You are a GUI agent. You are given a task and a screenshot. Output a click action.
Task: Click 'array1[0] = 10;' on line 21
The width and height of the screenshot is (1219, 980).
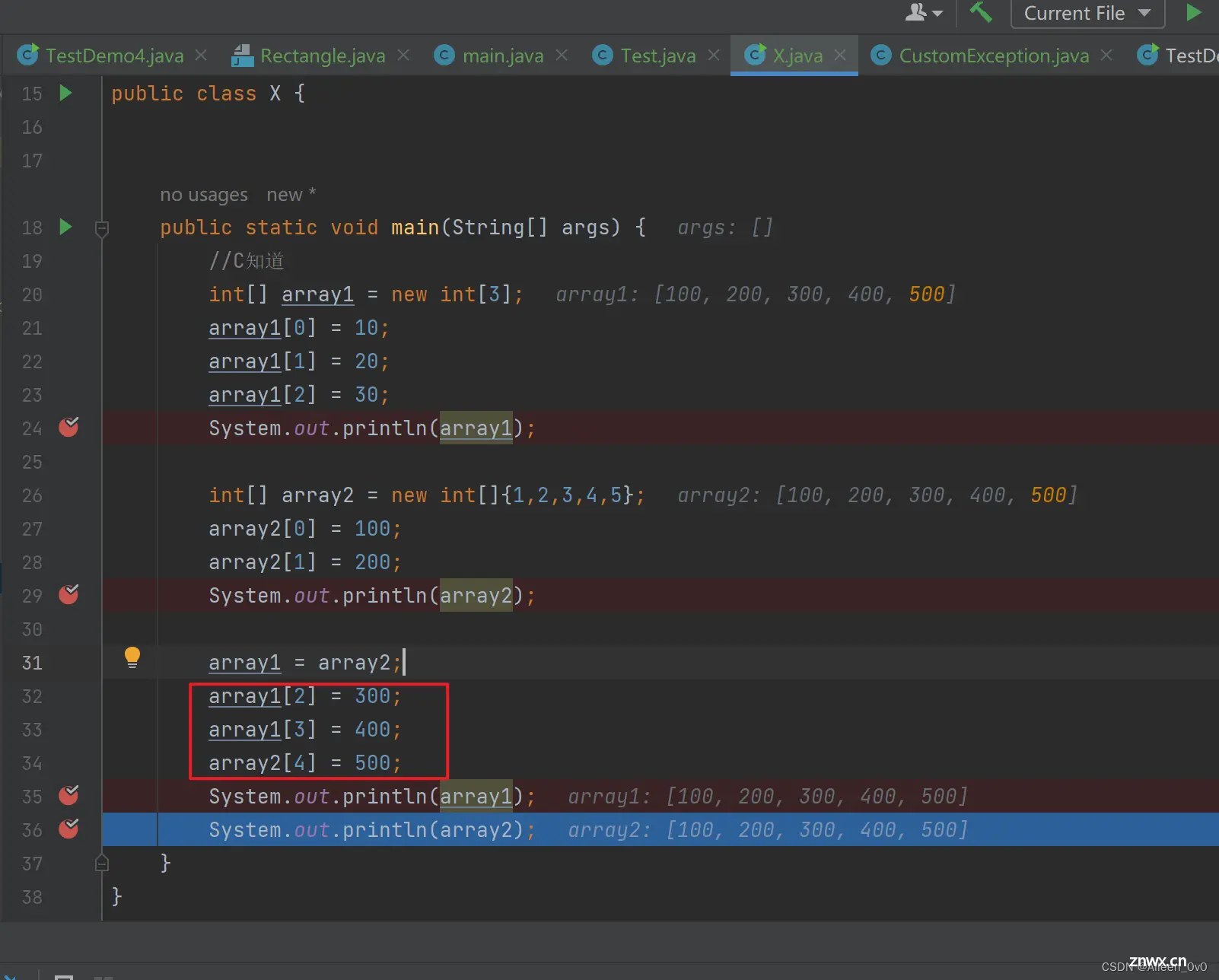tap(299, 328)
